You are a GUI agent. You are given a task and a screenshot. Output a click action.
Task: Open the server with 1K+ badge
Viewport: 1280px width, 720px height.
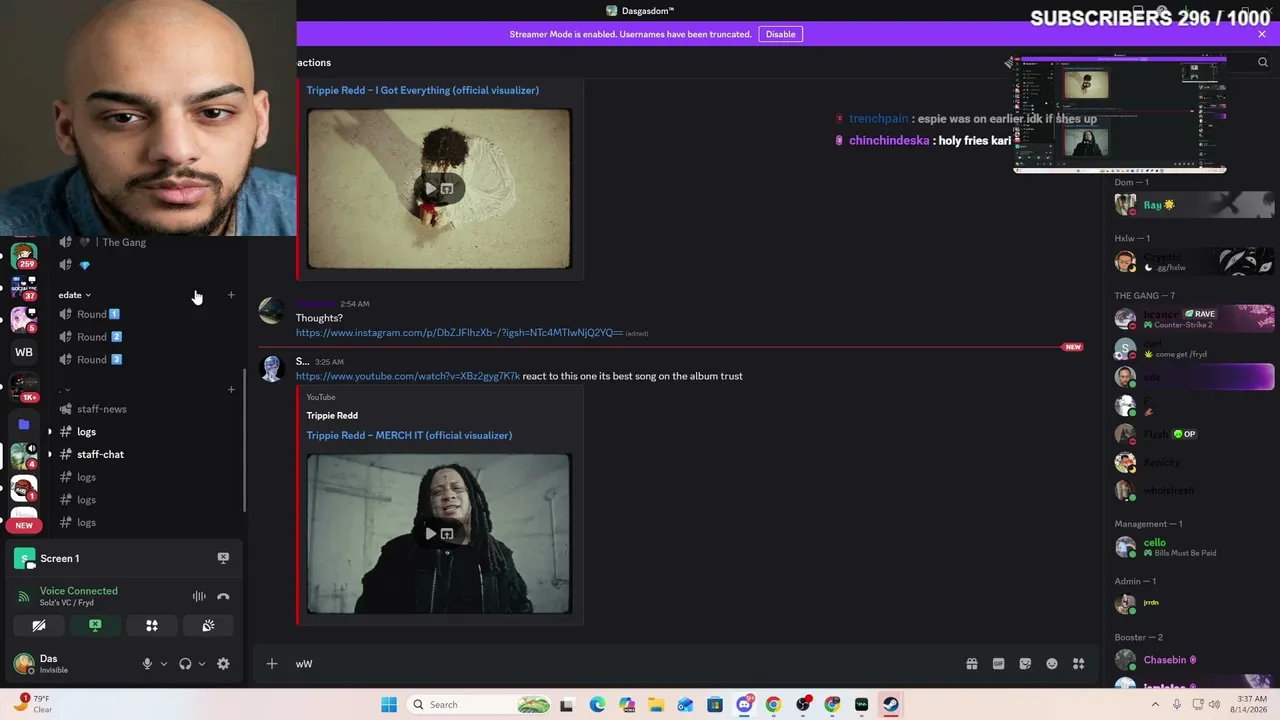pyautogui.click(x=24, y=386)
